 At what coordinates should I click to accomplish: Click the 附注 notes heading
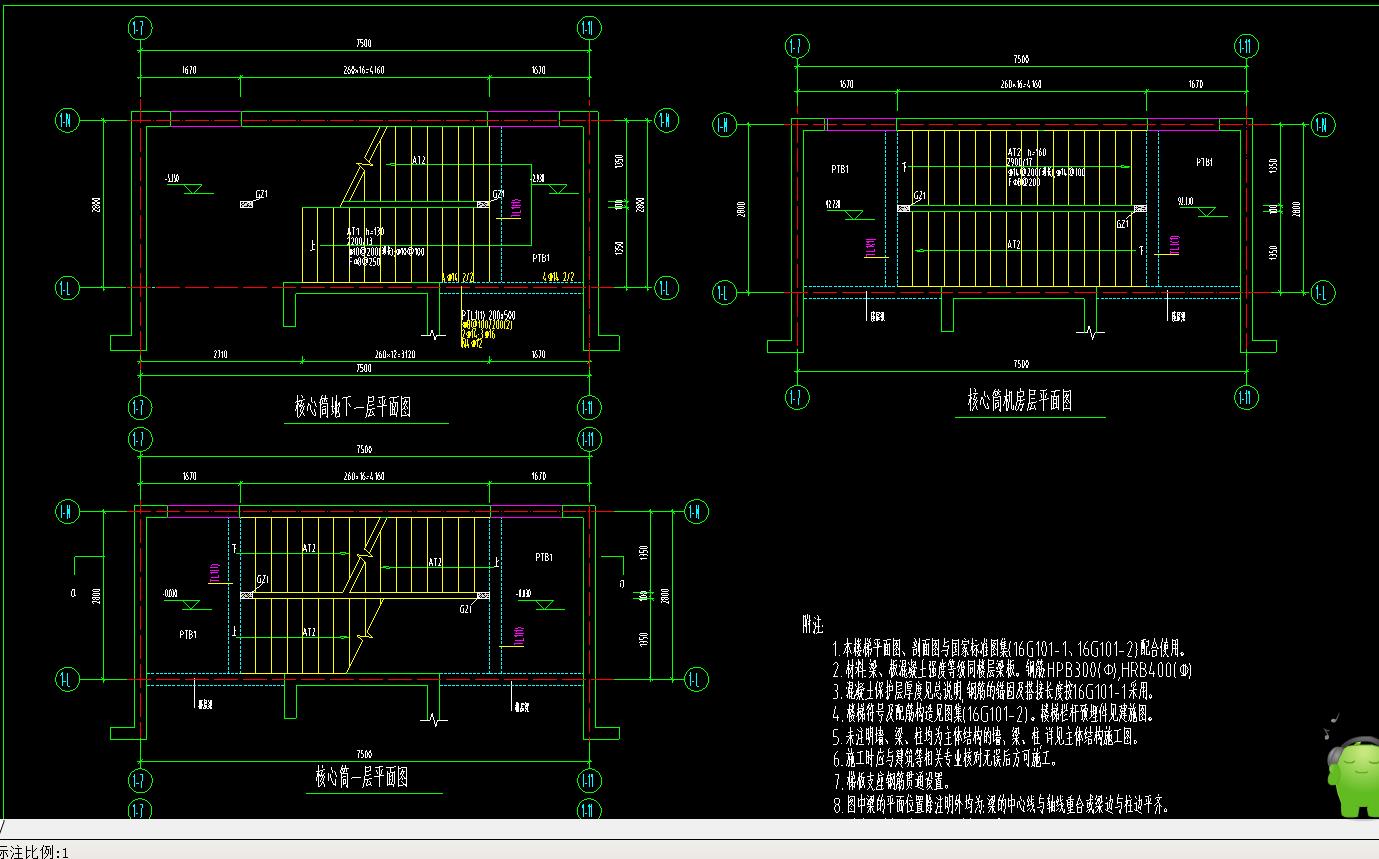[x=814, y=626]
